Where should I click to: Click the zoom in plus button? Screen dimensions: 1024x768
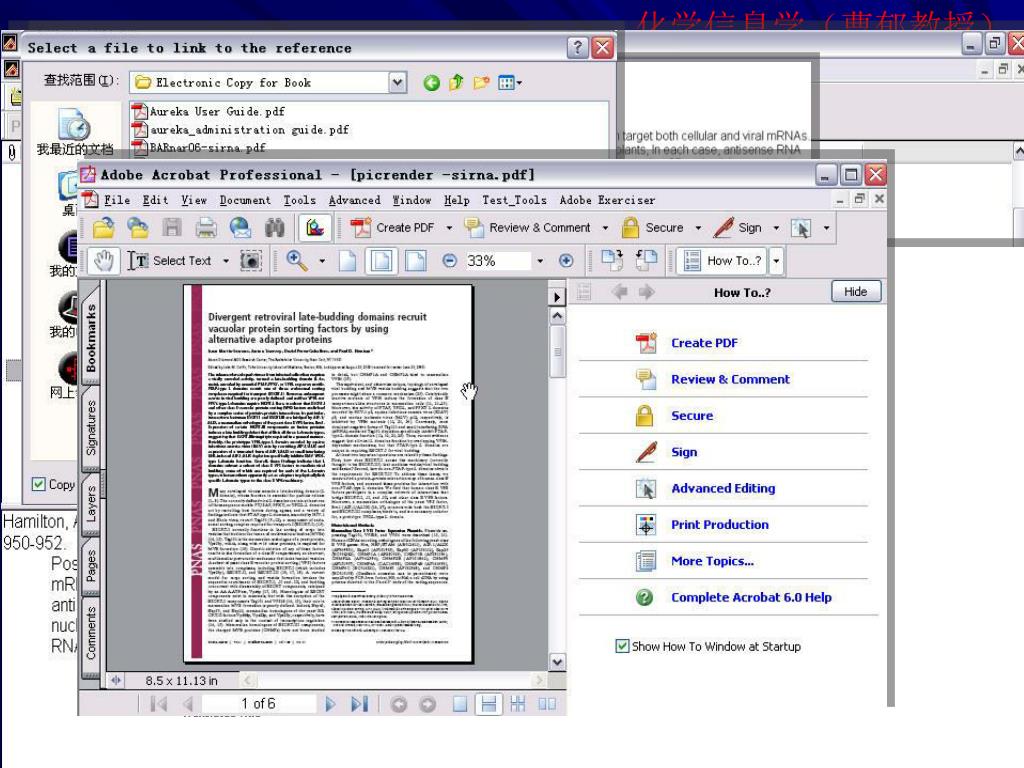coord(566,261)
